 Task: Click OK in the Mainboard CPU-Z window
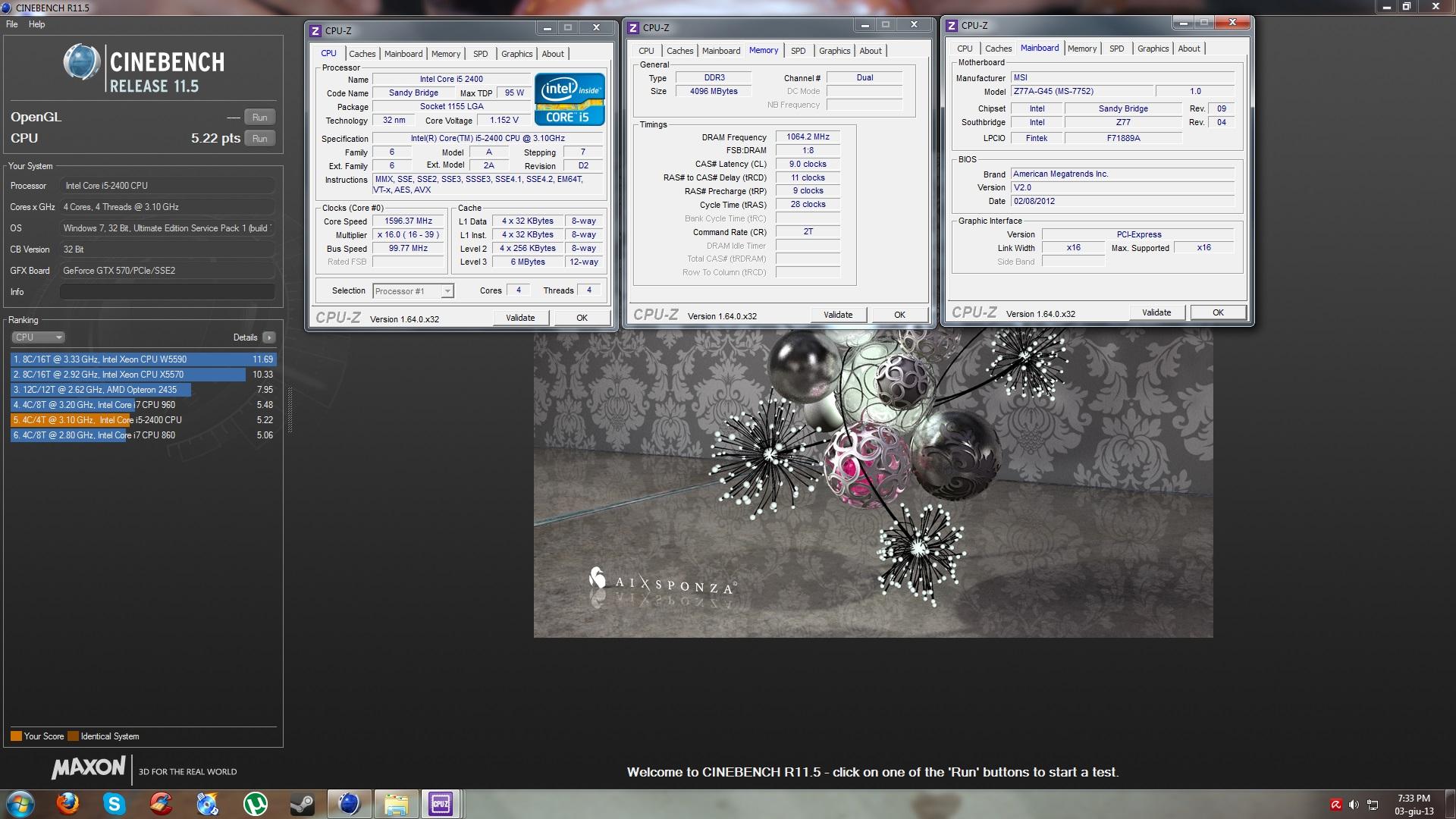click(1218, 312)
